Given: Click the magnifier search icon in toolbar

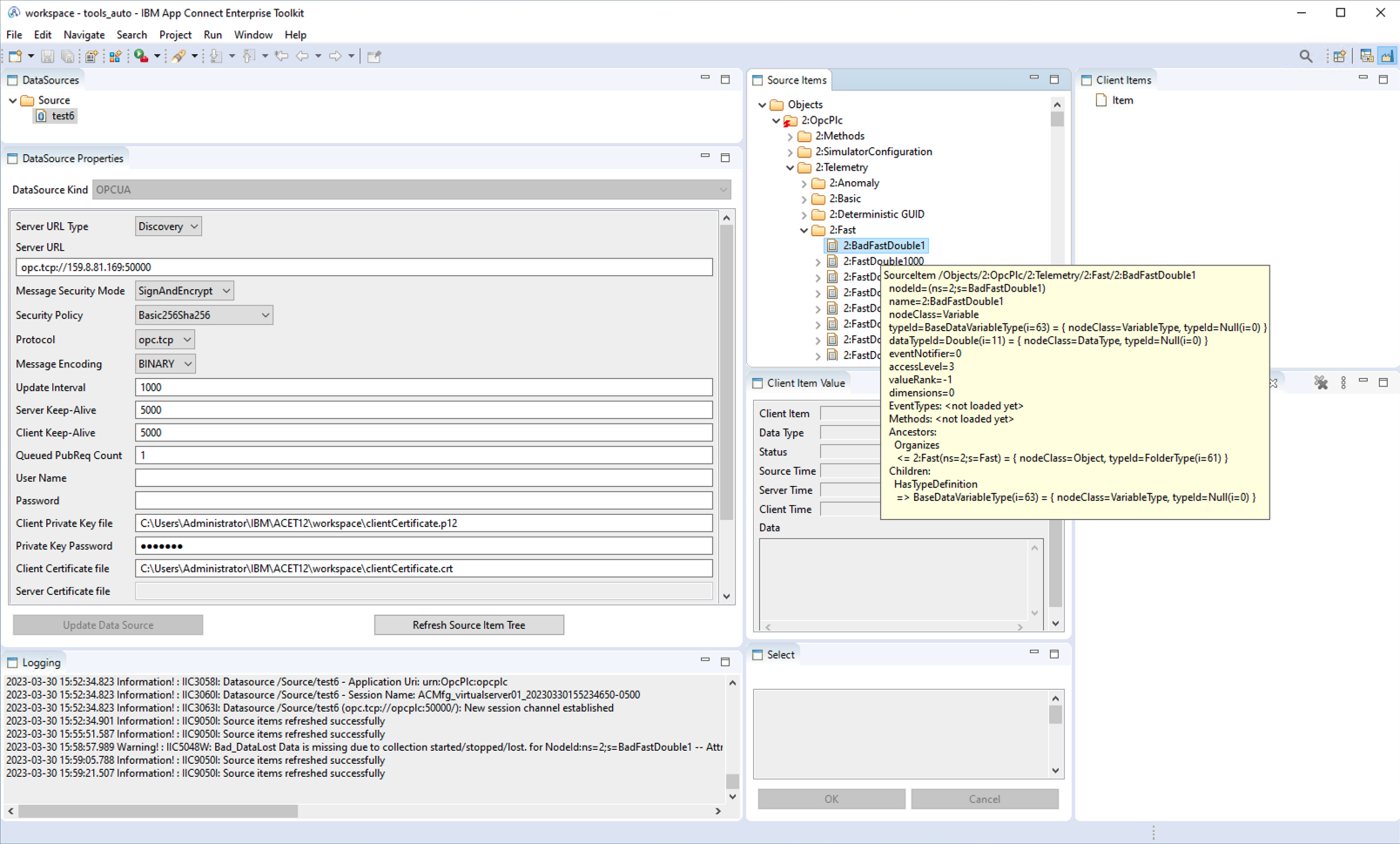Looking at the screenshot, I should (x=1306, y=56).
